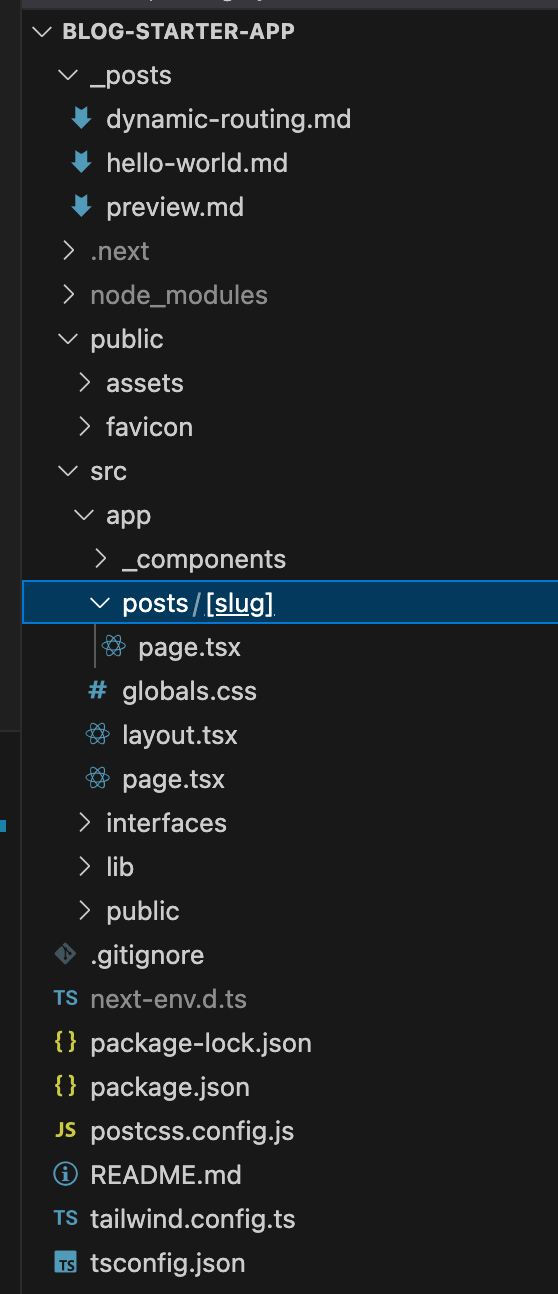The height and width of the screenshot is (1294, 558).
Task: Click the git icon of .gitignore
Action: pyautogui.click(x=65, y=955)
